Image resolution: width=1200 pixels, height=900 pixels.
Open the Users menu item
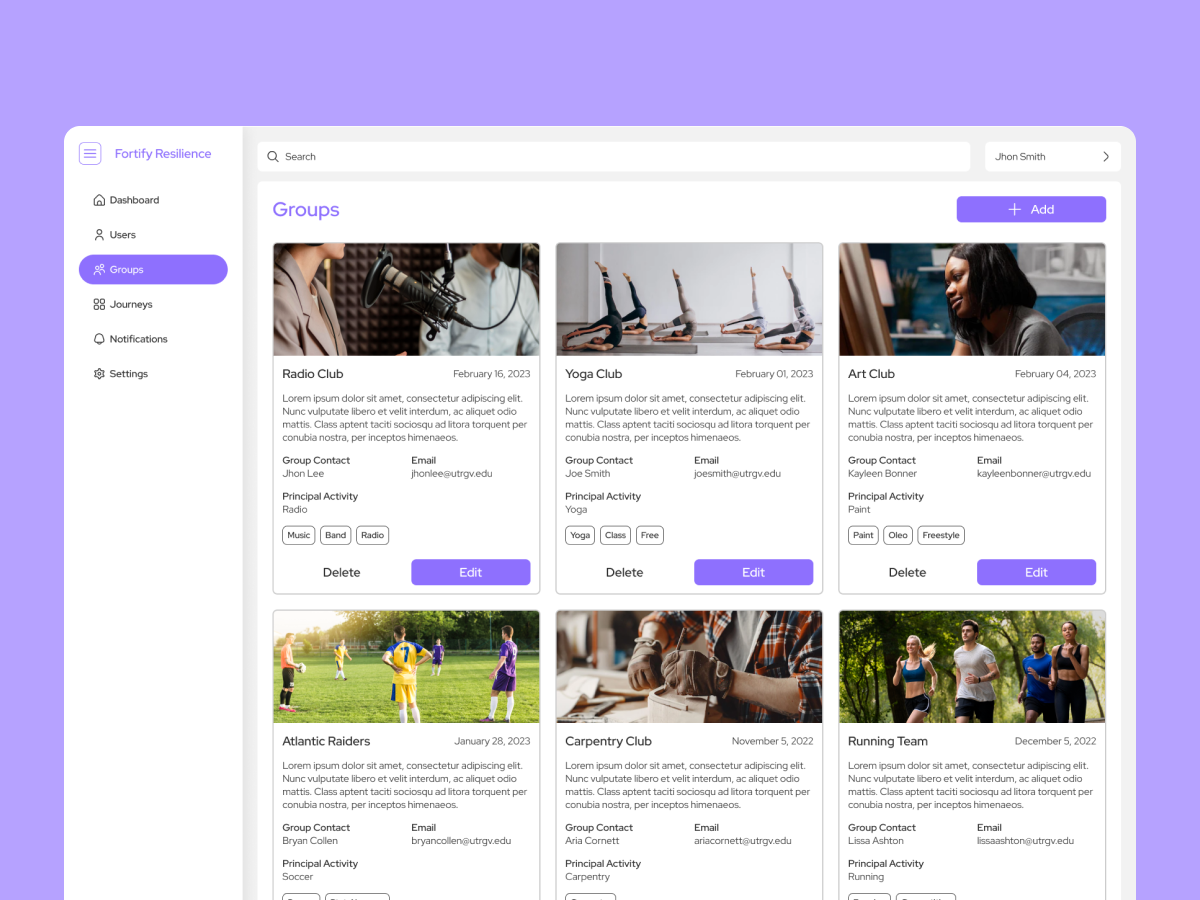[153, 235]
